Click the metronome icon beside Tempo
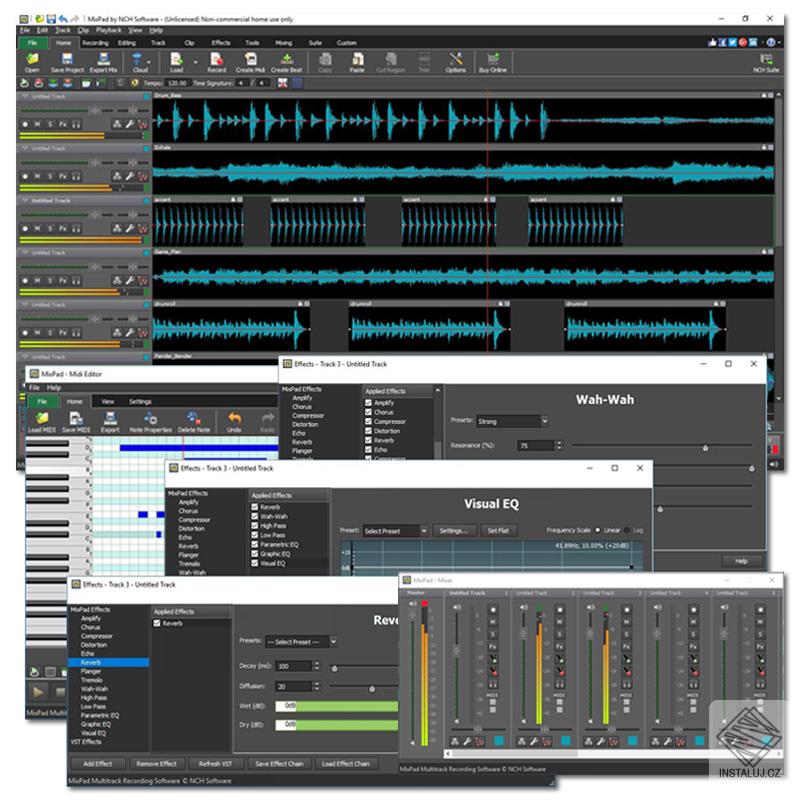 [135, 83]
